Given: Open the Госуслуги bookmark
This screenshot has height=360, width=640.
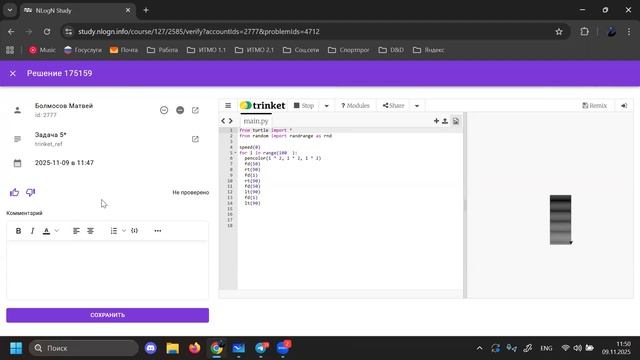Looking at the screenshot, I should [83, 50].
